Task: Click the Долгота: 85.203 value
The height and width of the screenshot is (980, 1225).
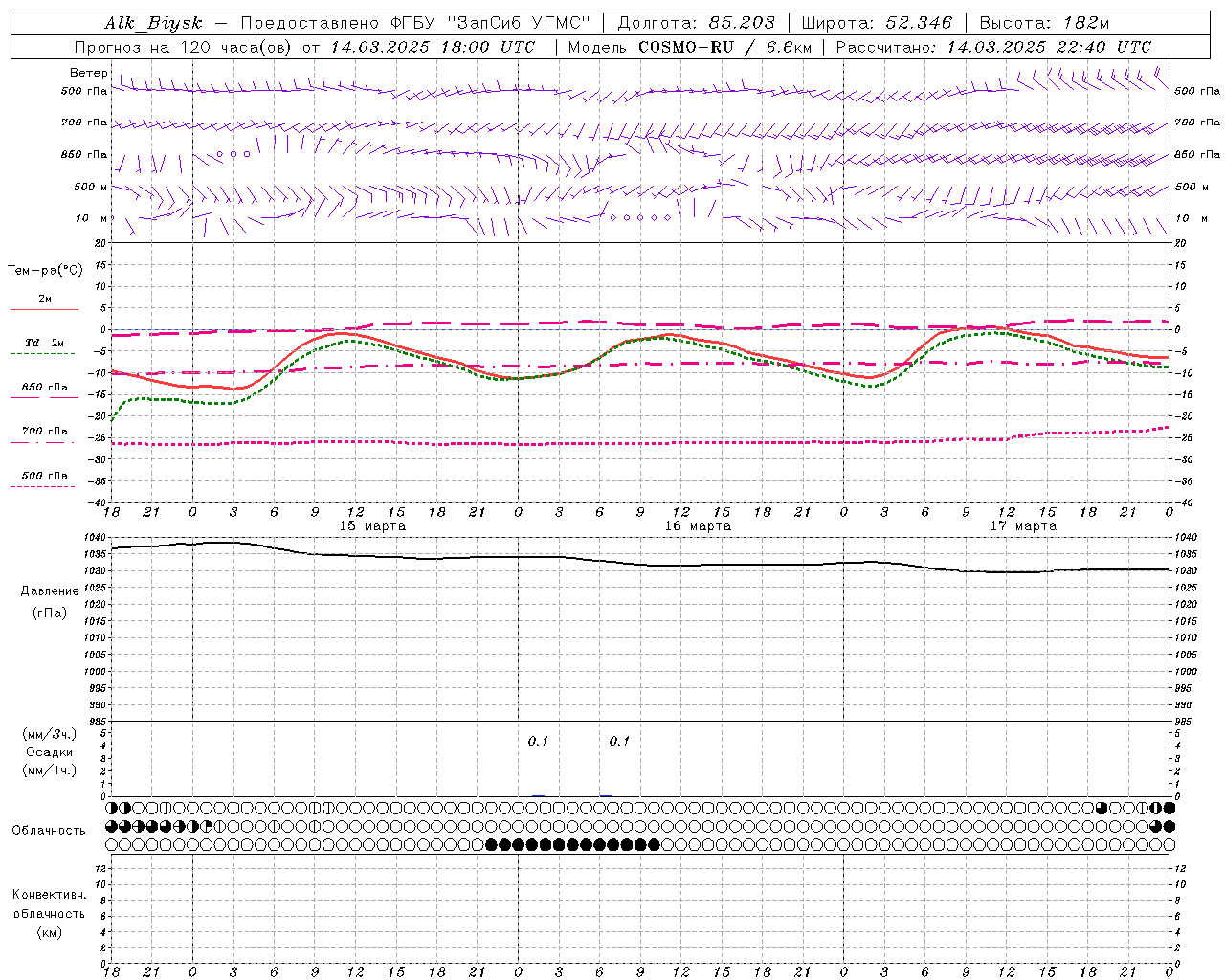Action: click(696, 23)
